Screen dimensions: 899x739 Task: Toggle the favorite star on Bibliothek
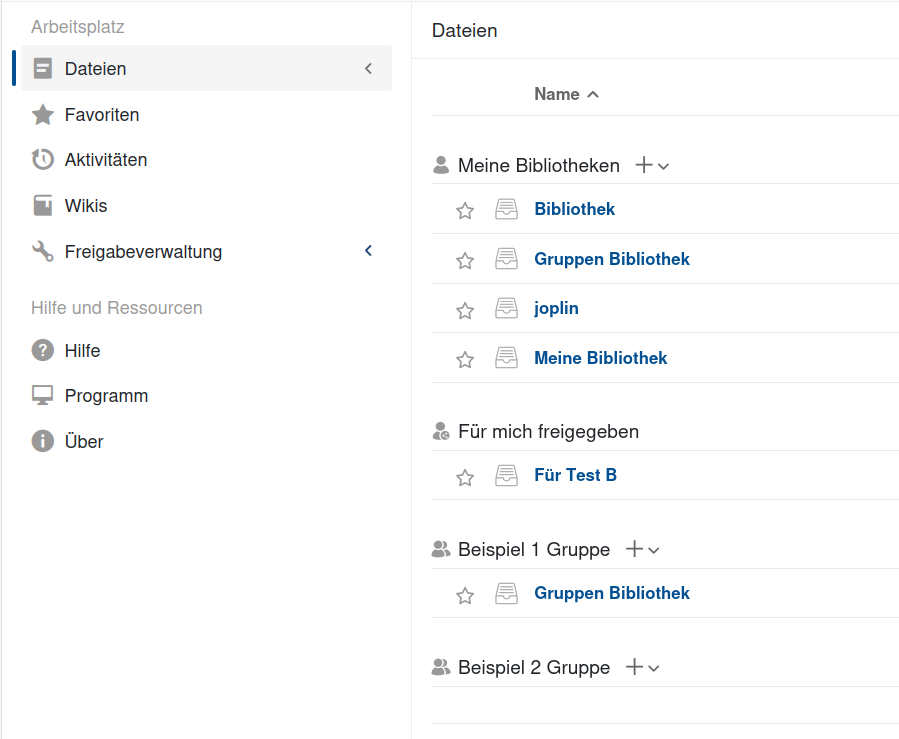coord(464,211)
